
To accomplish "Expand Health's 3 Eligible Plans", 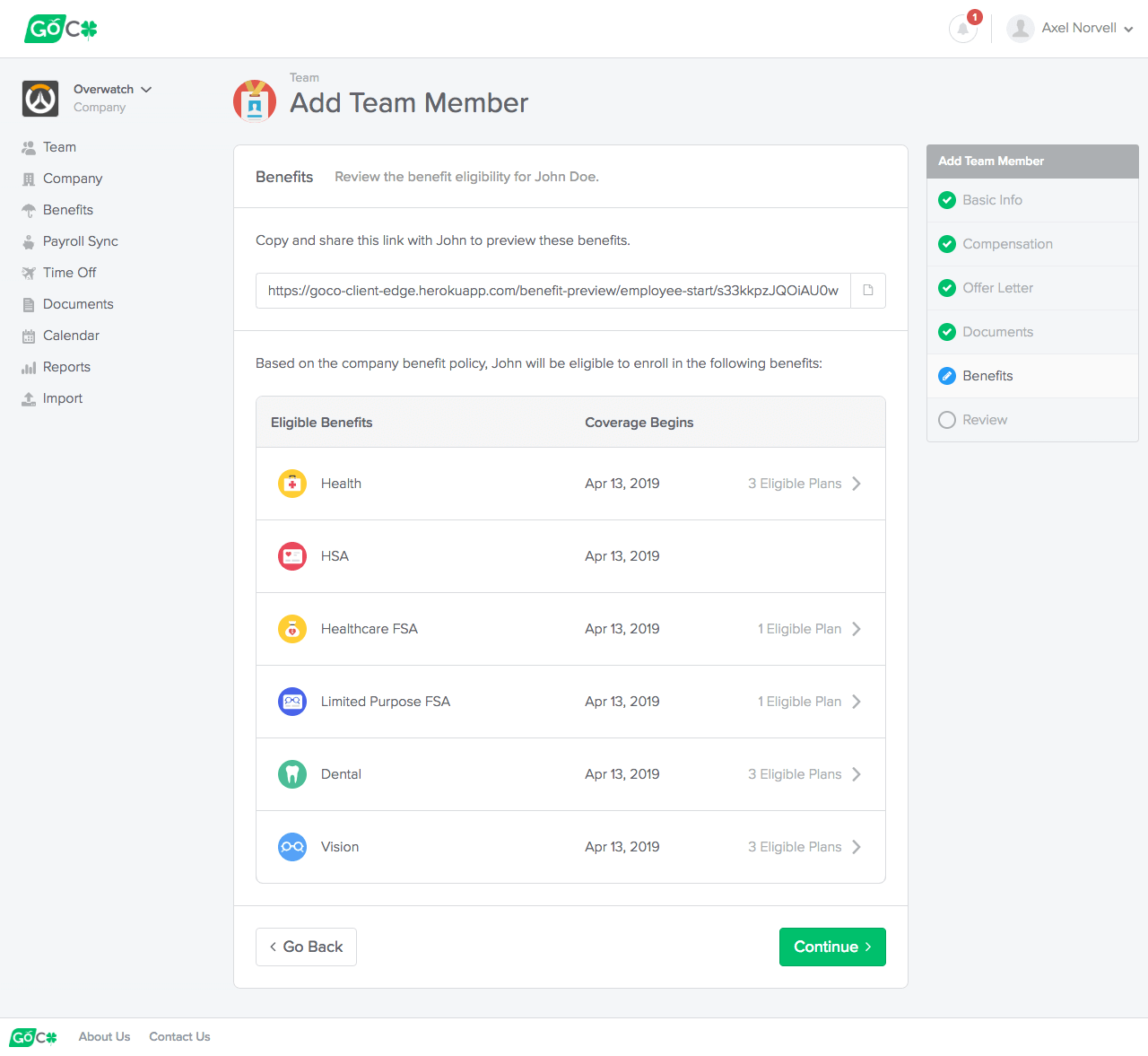I will [x=803, y=483].
